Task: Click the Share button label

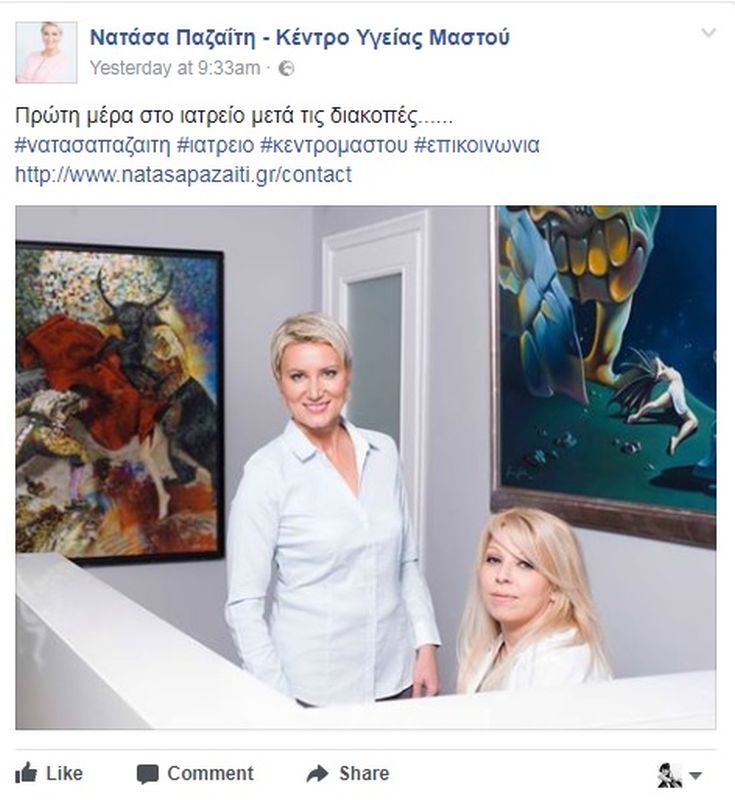Action: click(x=364, y=773)
